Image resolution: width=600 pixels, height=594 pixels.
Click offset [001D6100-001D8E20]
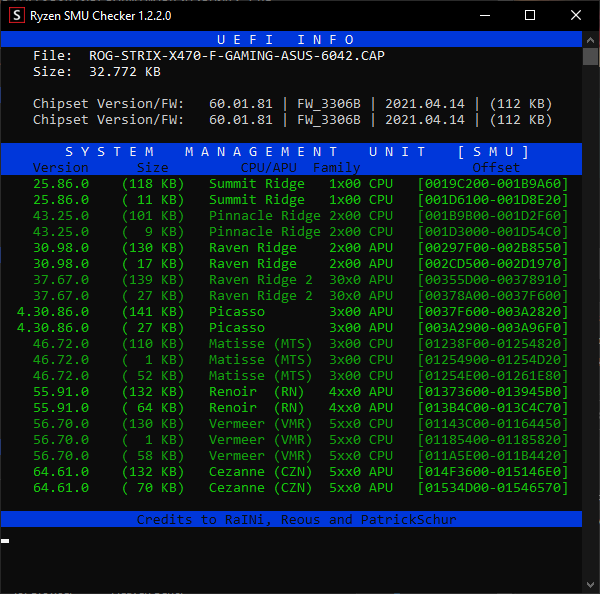pos(493,200)
